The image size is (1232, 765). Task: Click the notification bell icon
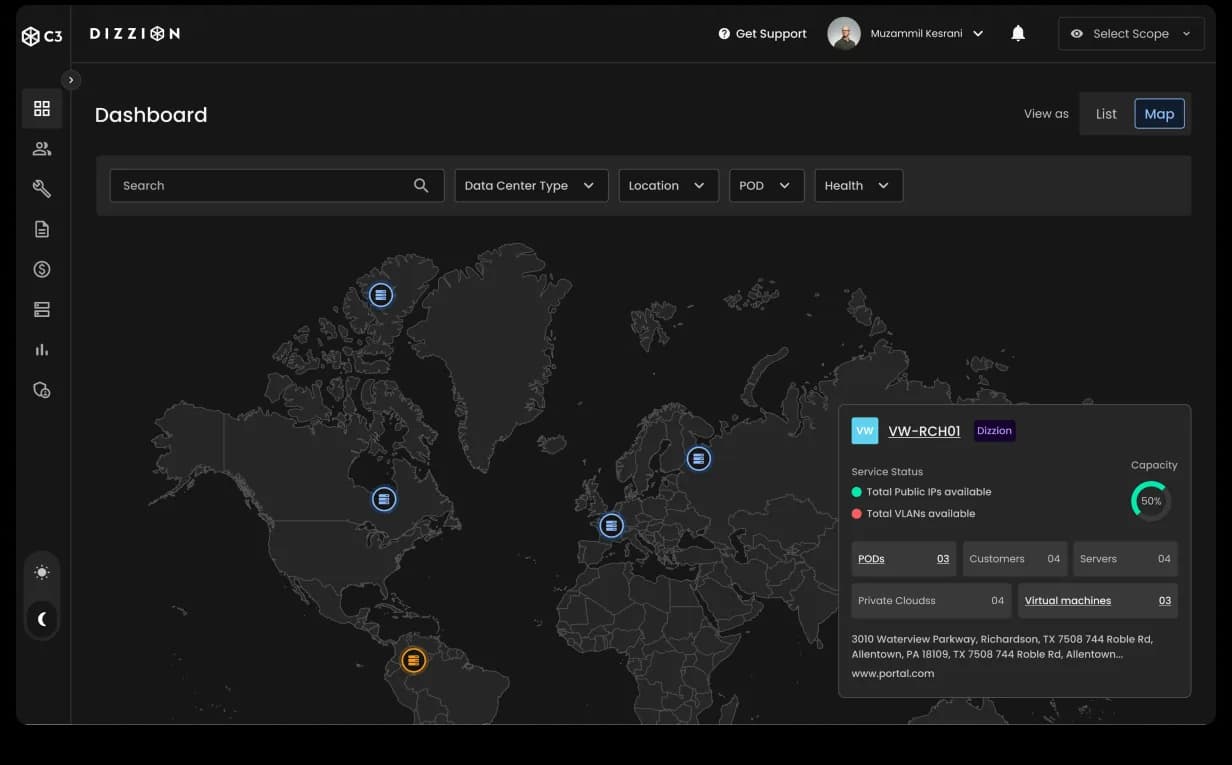click(1018, 34)
